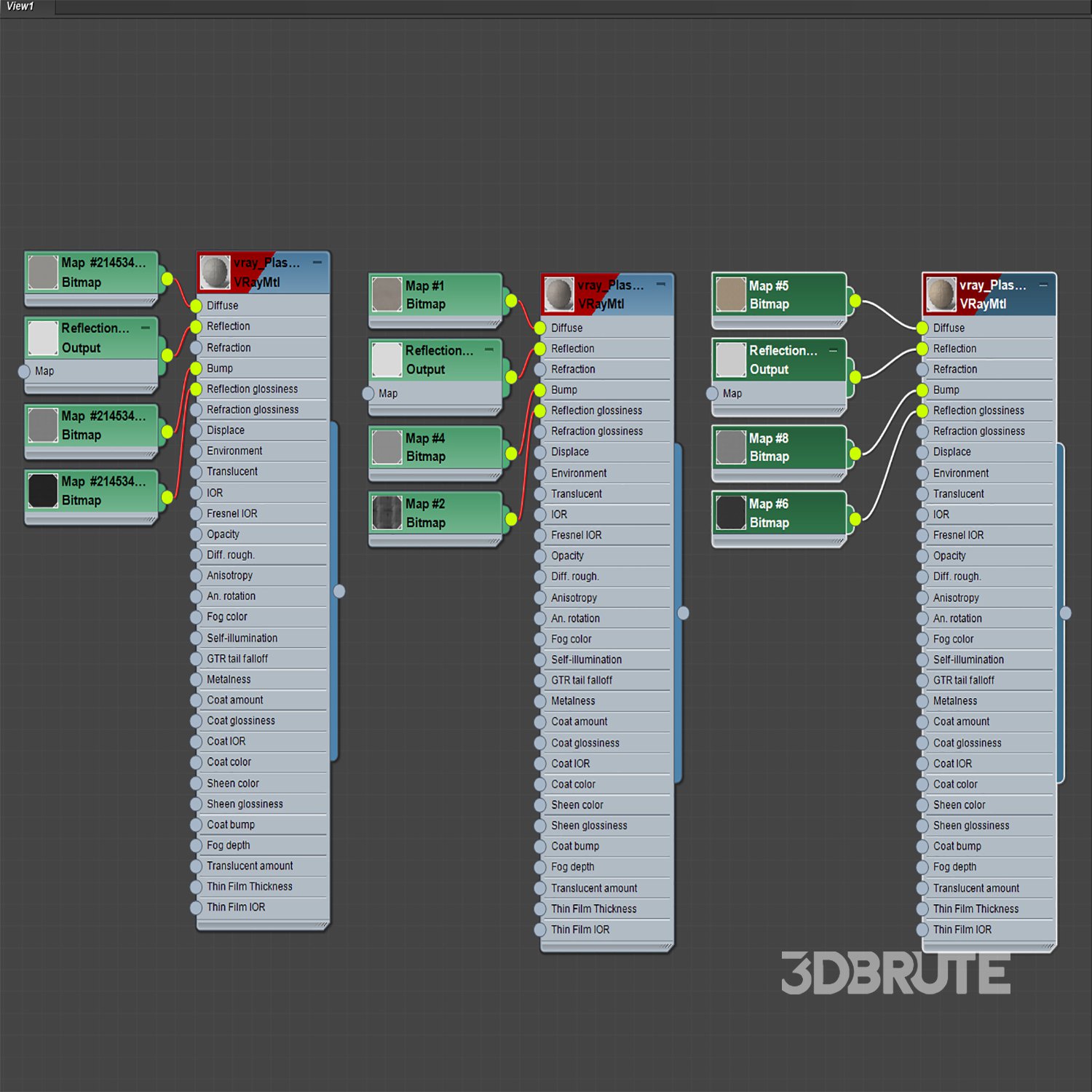Screen dimensions: 1092x1092
Task: Click the sphere preview on the white-wired VRayMtl
Action: 941,295
